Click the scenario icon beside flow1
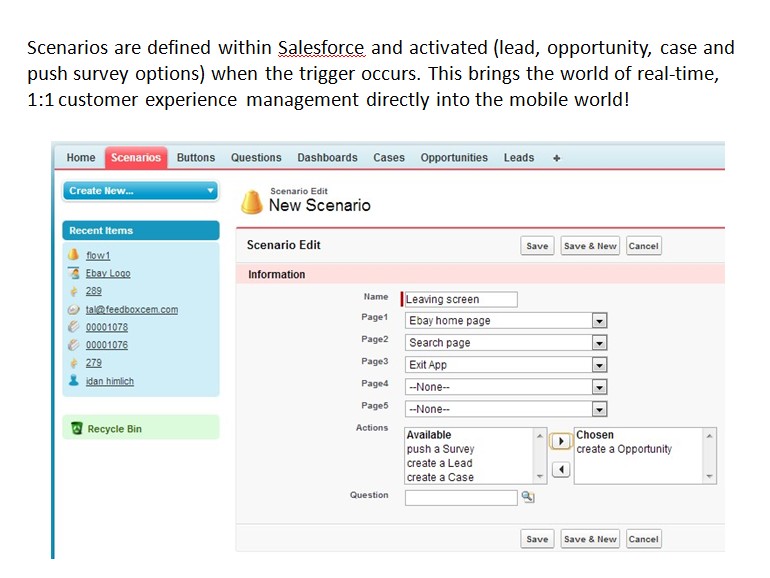770x578 pixels. [73, 254]
